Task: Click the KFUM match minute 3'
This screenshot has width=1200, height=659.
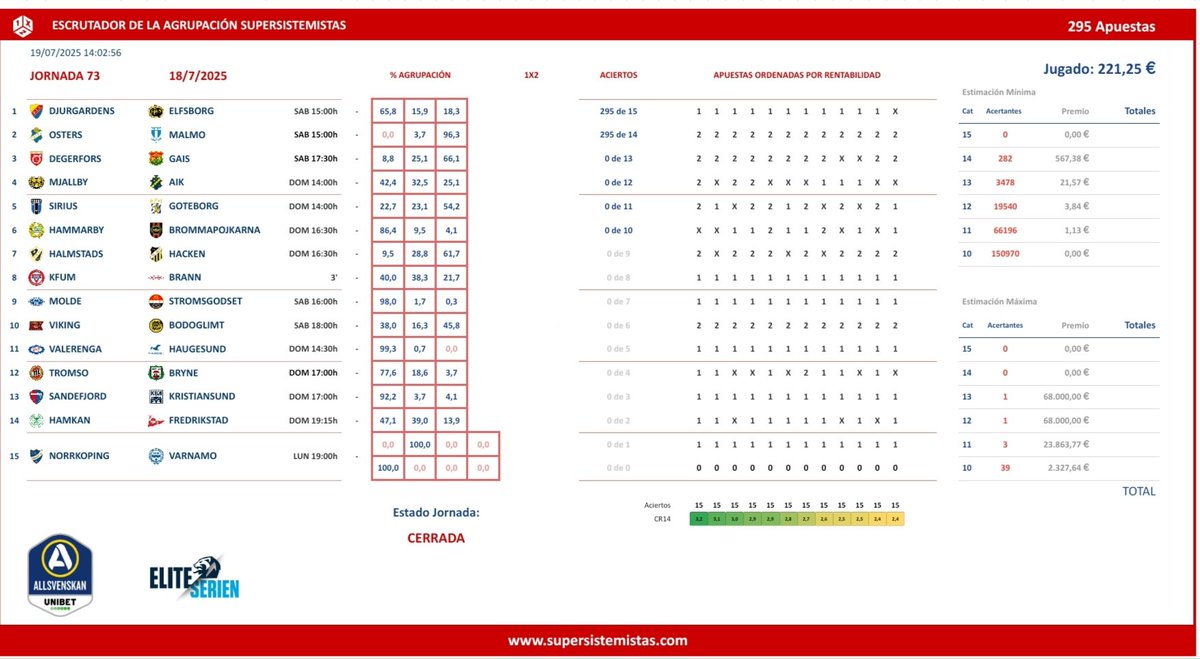Action: coord(334,278)
